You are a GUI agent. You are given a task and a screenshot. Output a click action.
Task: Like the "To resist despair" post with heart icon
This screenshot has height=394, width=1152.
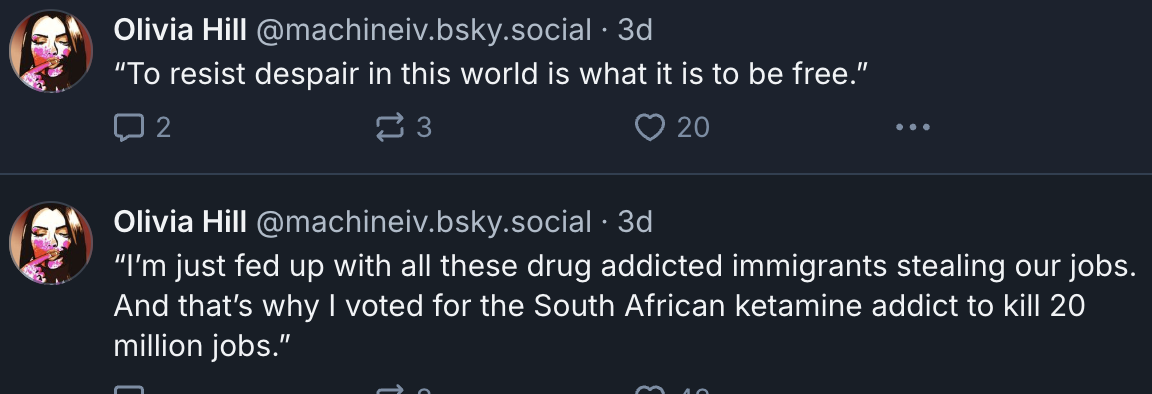(649, 128)
